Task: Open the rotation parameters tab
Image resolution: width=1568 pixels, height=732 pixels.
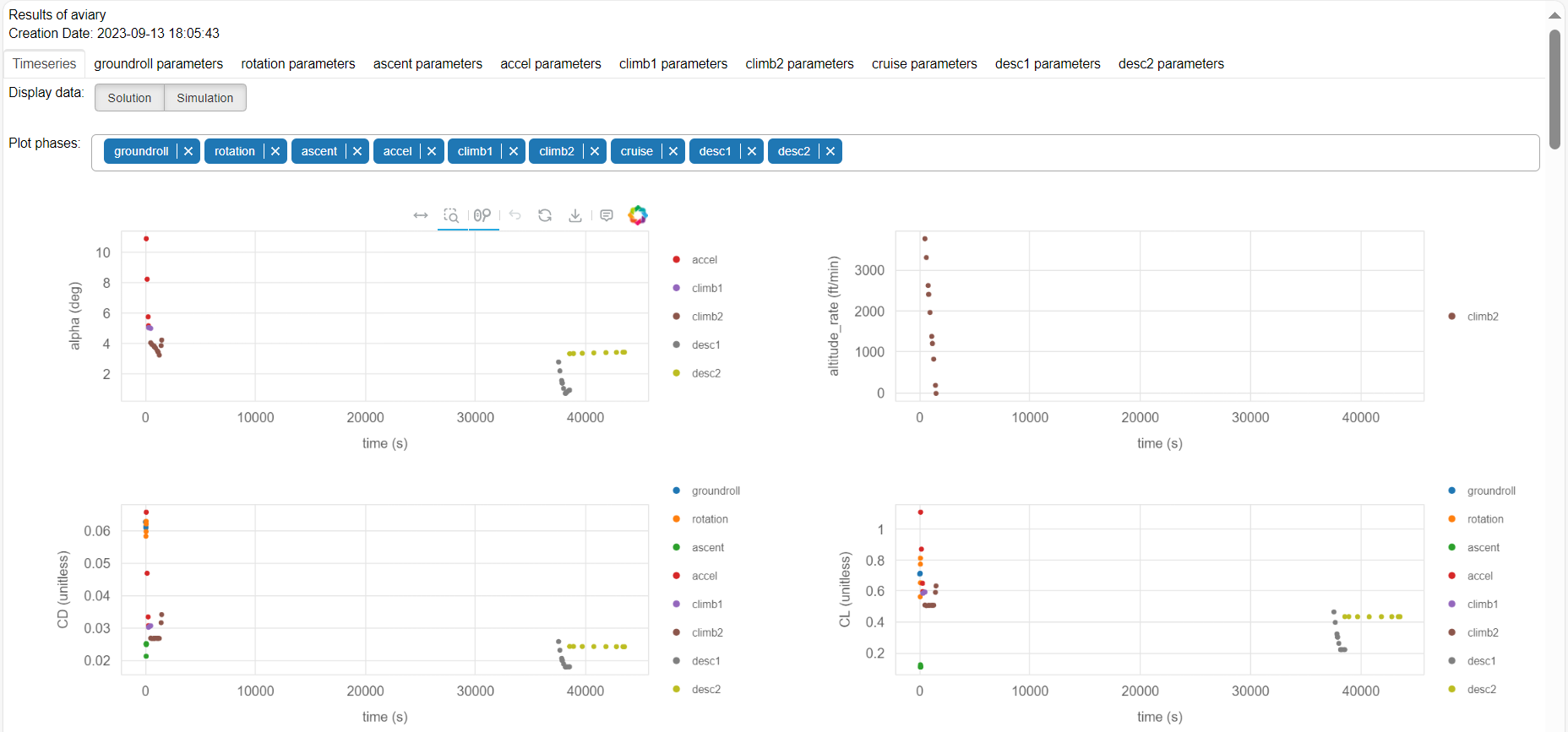Action: tap(298, 63)
